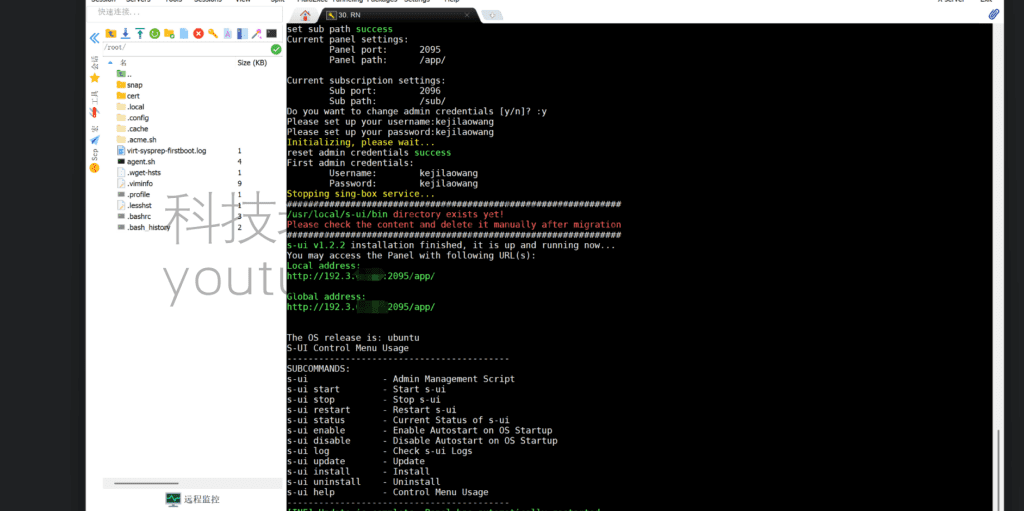Collapse the sidebar with double-chevron arrow
The image size is (1024, 511).
95,38
